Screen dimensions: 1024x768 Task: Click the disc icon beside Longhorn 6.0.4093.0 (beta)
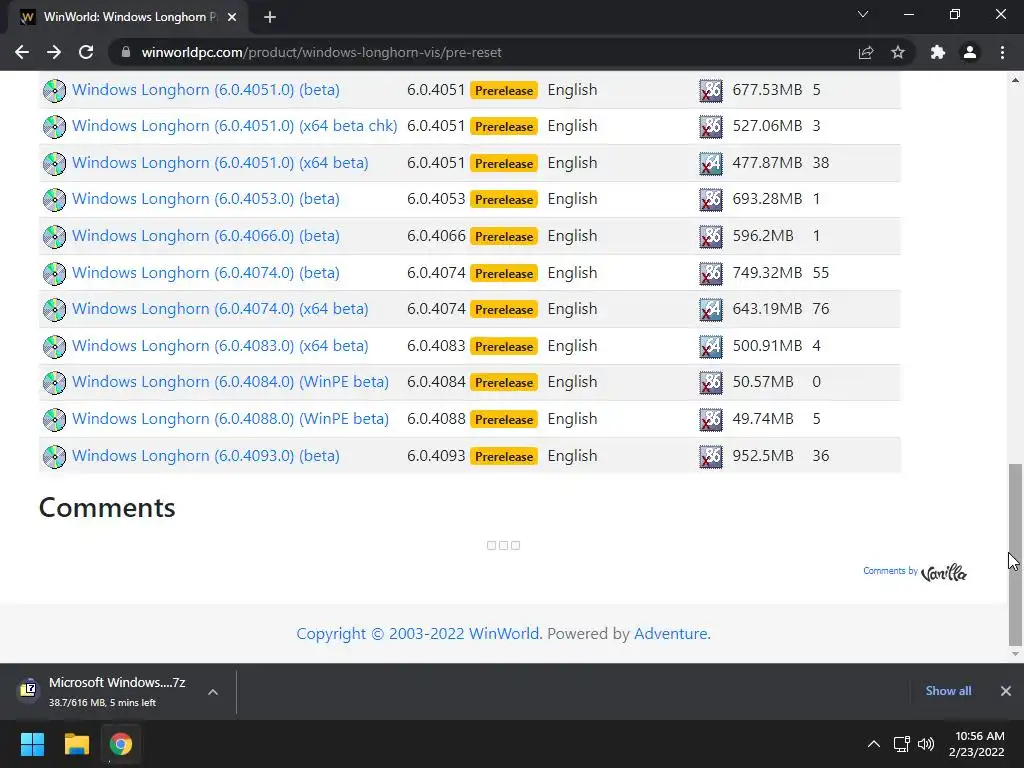pos(54,456)
